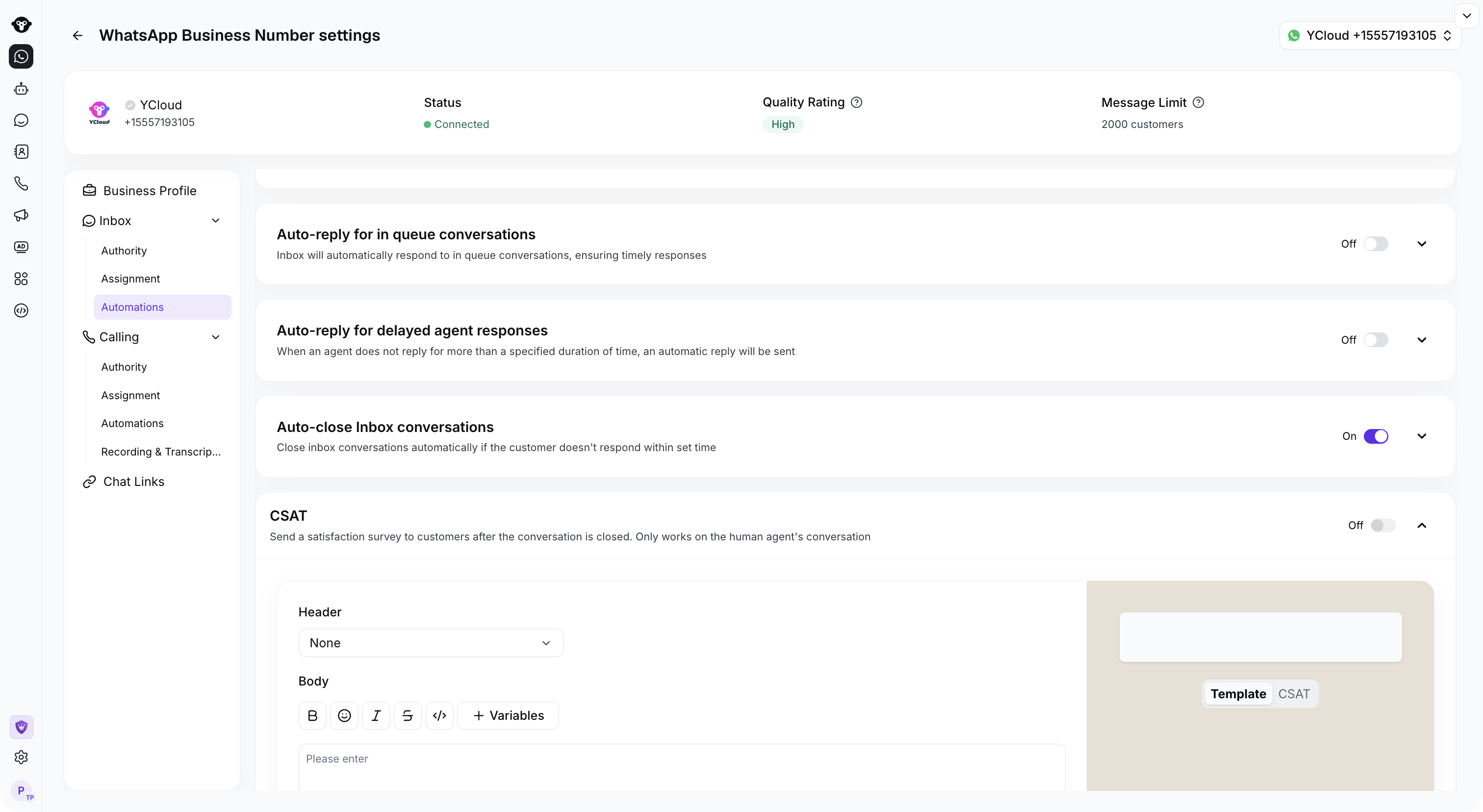Click the purple shield badge icon
Image resolution: width=1483 pixels, height=812 pixels.
point(21,727)
